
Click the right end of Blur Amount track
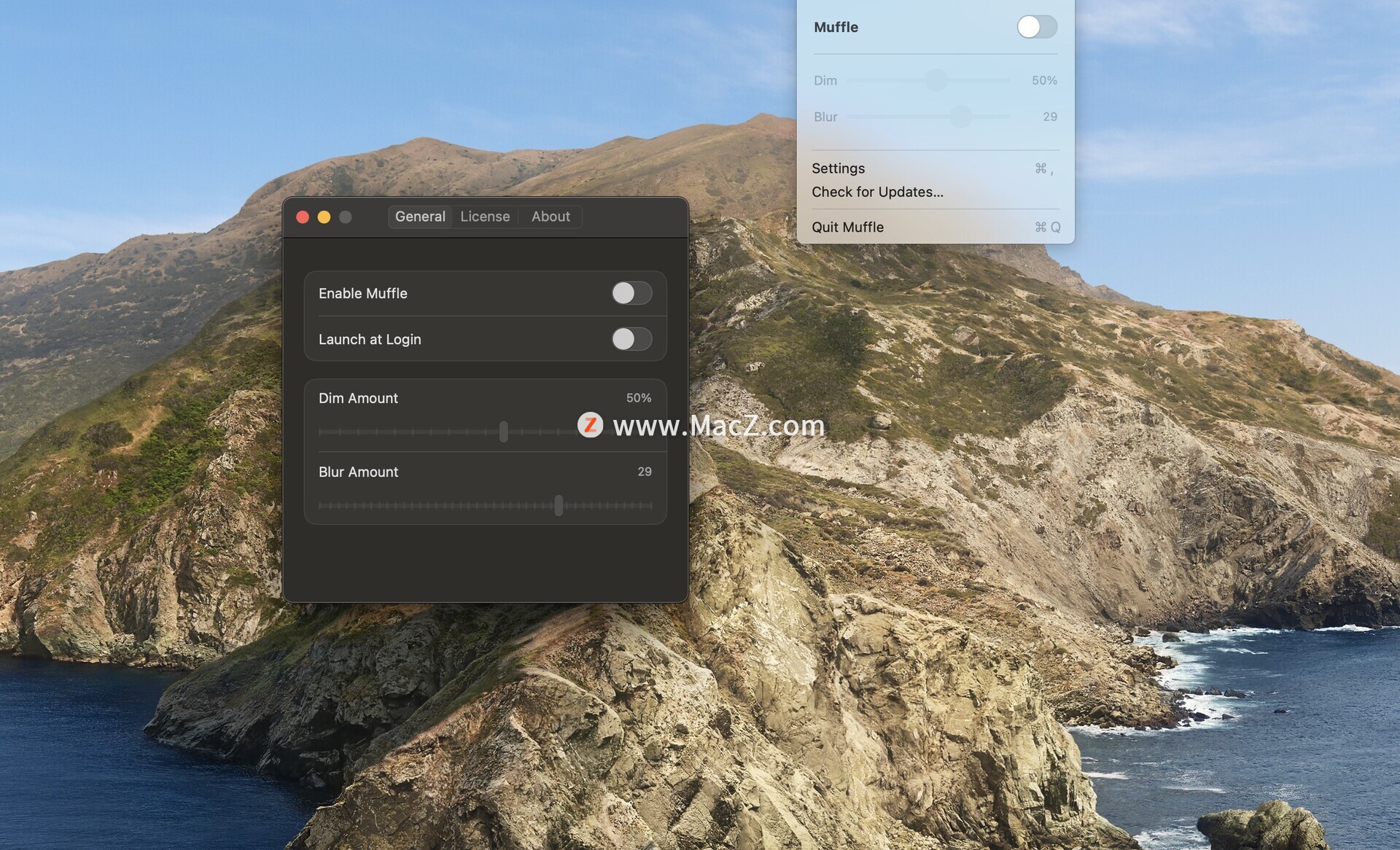650,505
